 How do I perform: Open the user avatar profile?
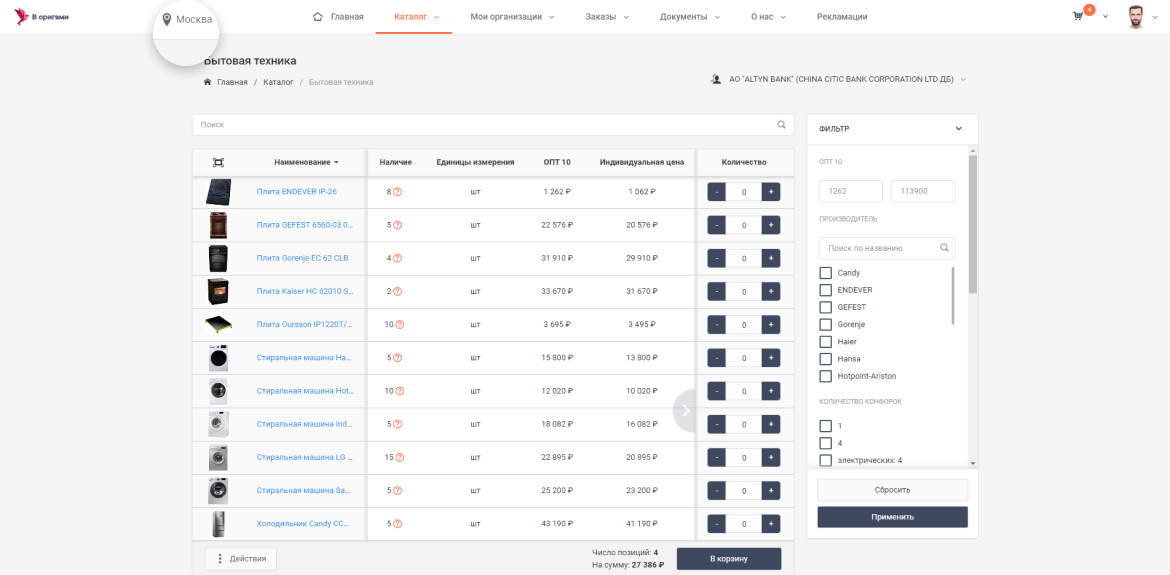point(1136,16)
